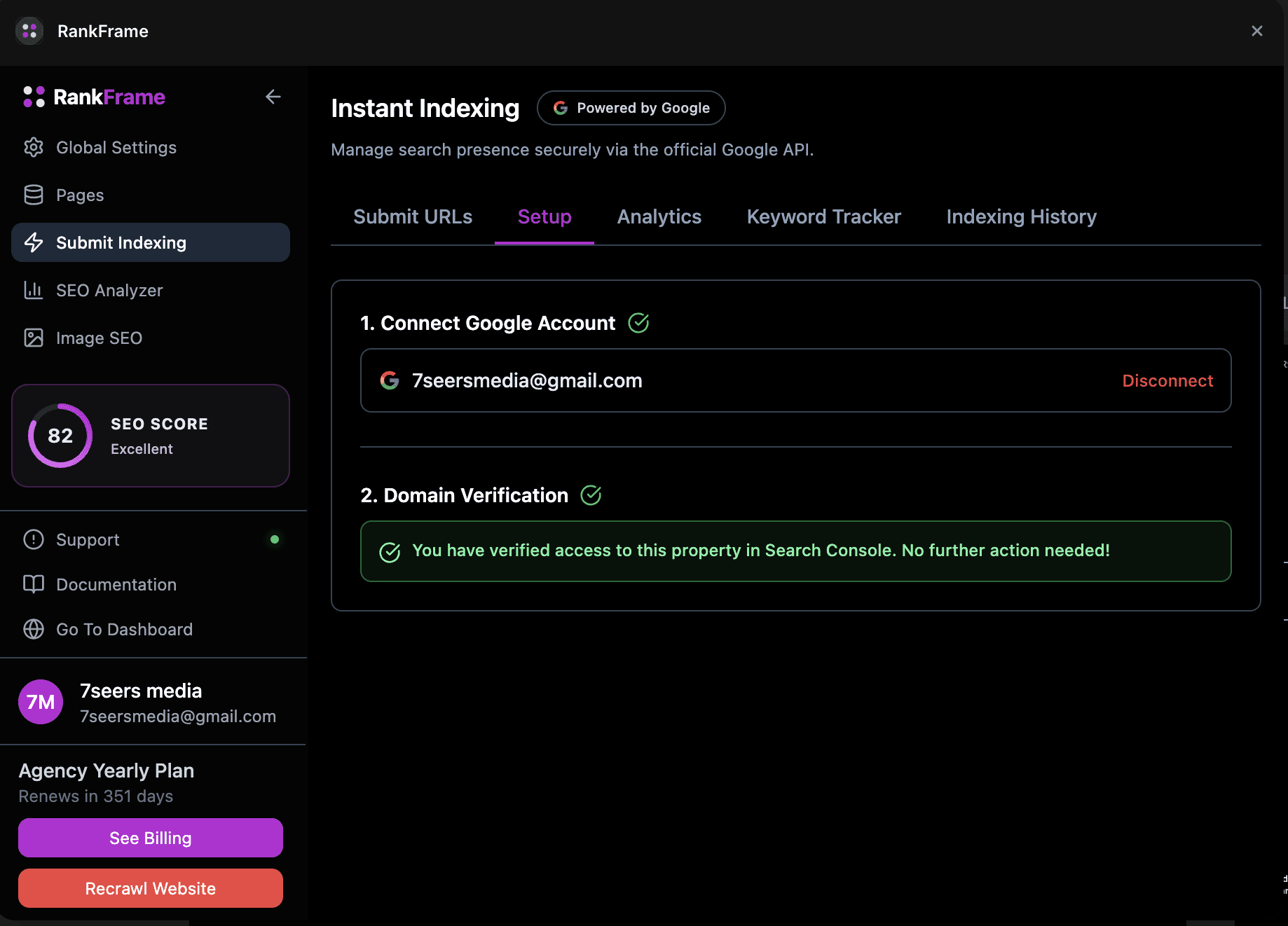Go To Dashboard from the sidebar
This screenshot has width=1288, height=926.
pyautogui.click(x=151, y=629)
